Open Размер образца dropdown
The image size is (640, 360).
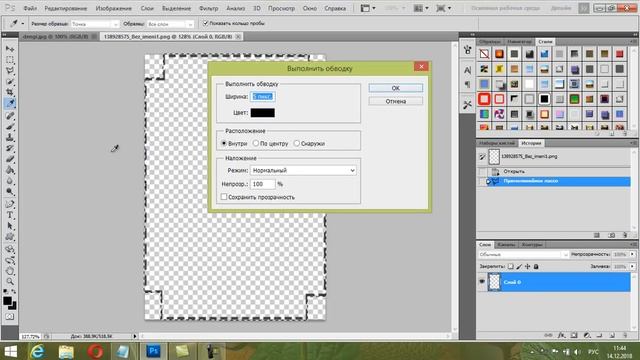tap(95, 24)
